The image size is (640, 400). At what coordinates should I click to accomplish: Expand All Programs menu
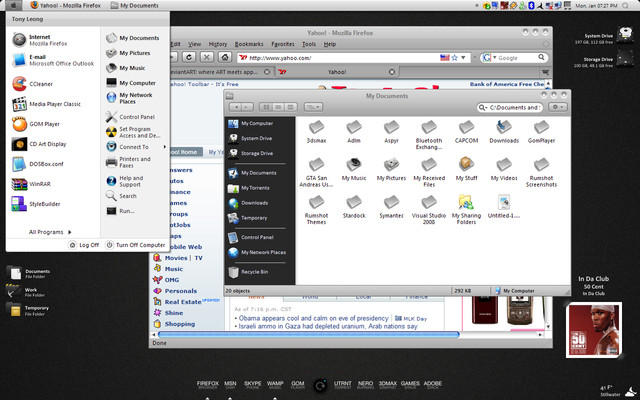pyautogui.click(x=50, y=232)
